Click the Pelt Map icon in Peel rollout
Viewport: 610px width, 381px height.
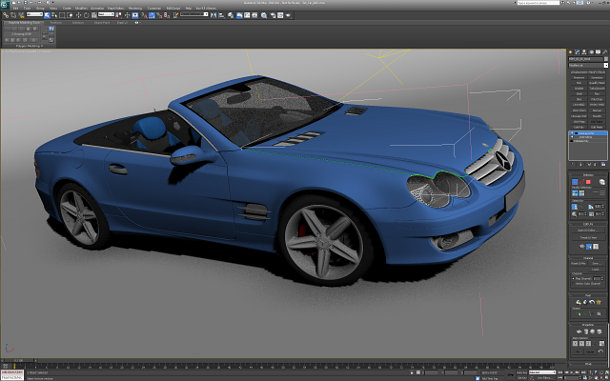[x=599, y=302]
